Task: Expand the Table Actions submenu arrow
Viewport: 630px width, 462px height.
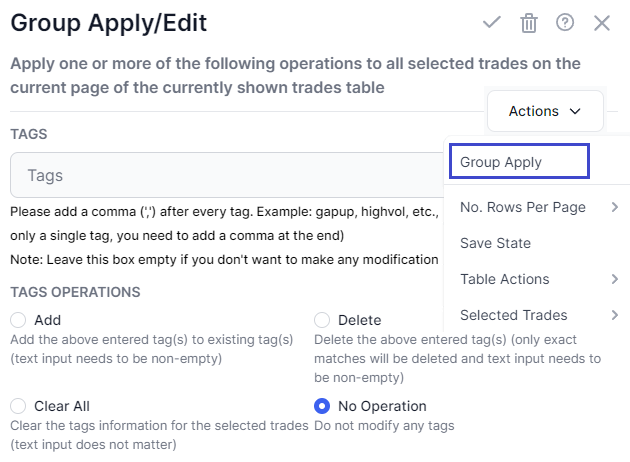Action: pyautogui.click(x=615, y=279)
